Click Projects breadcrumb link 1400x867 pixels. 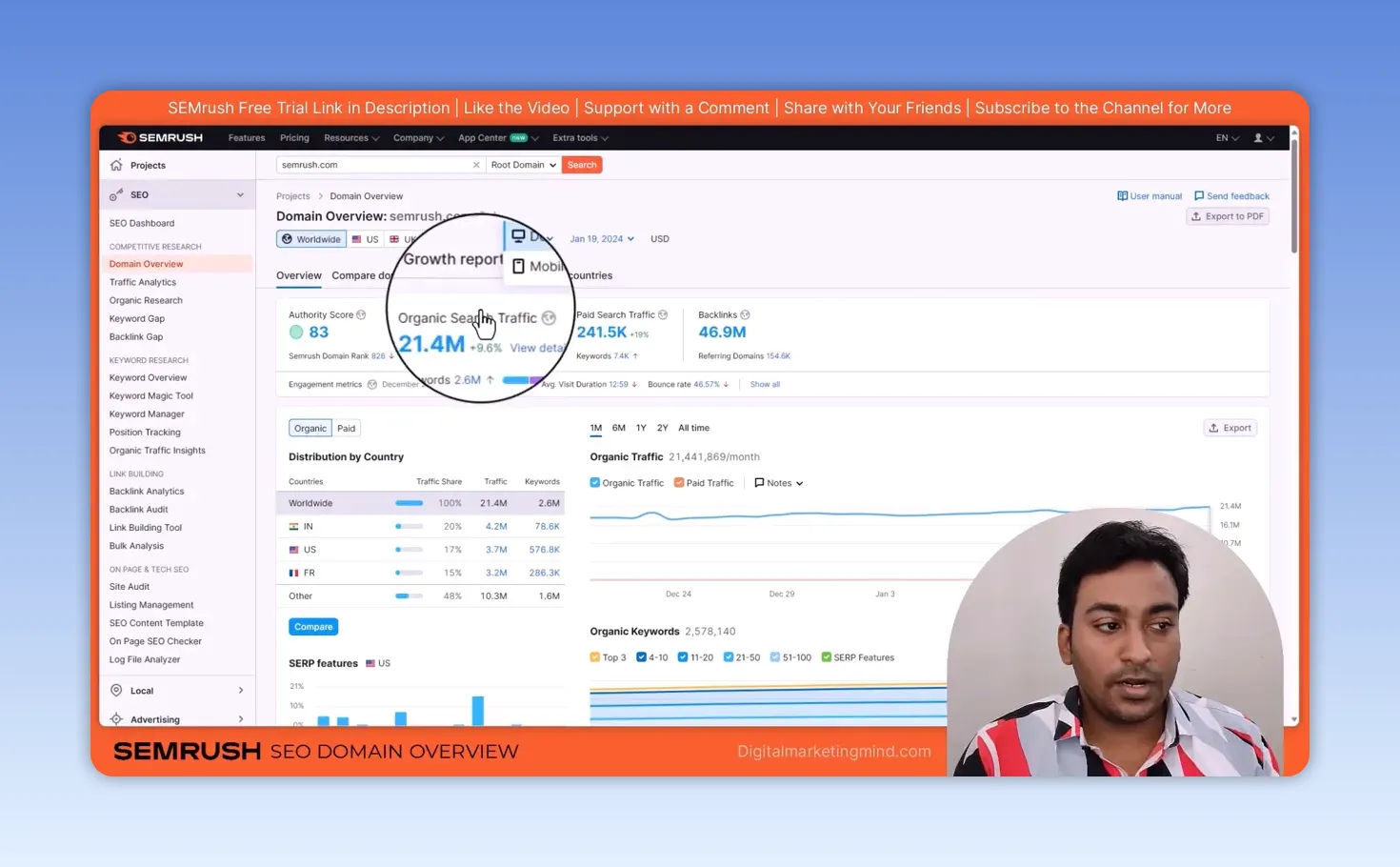pos(292,196)
